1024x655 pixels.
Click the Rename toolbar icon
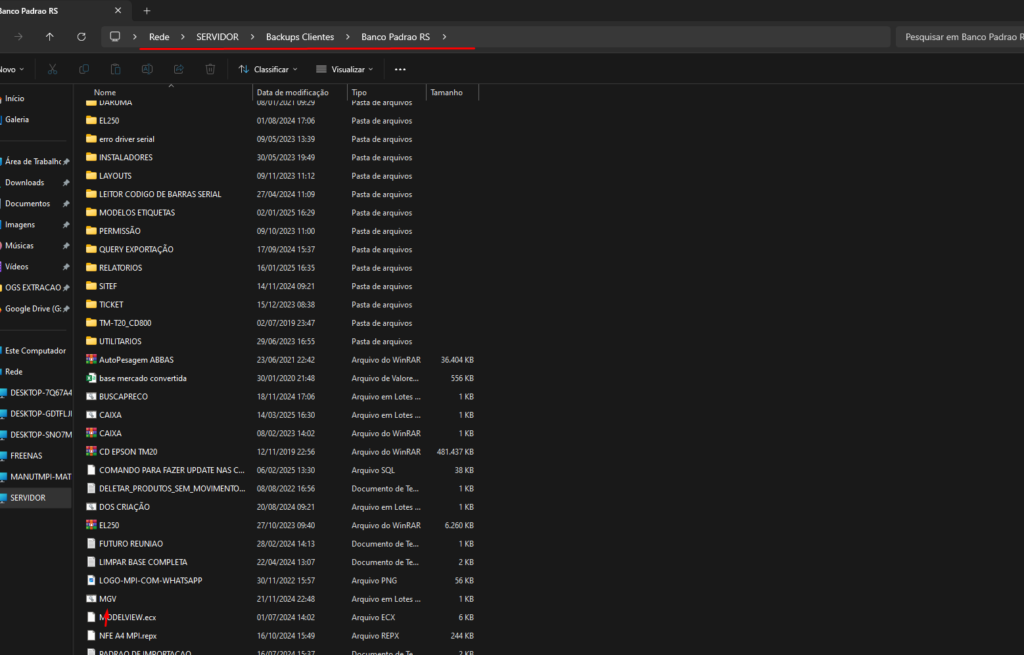click(147, 70)
